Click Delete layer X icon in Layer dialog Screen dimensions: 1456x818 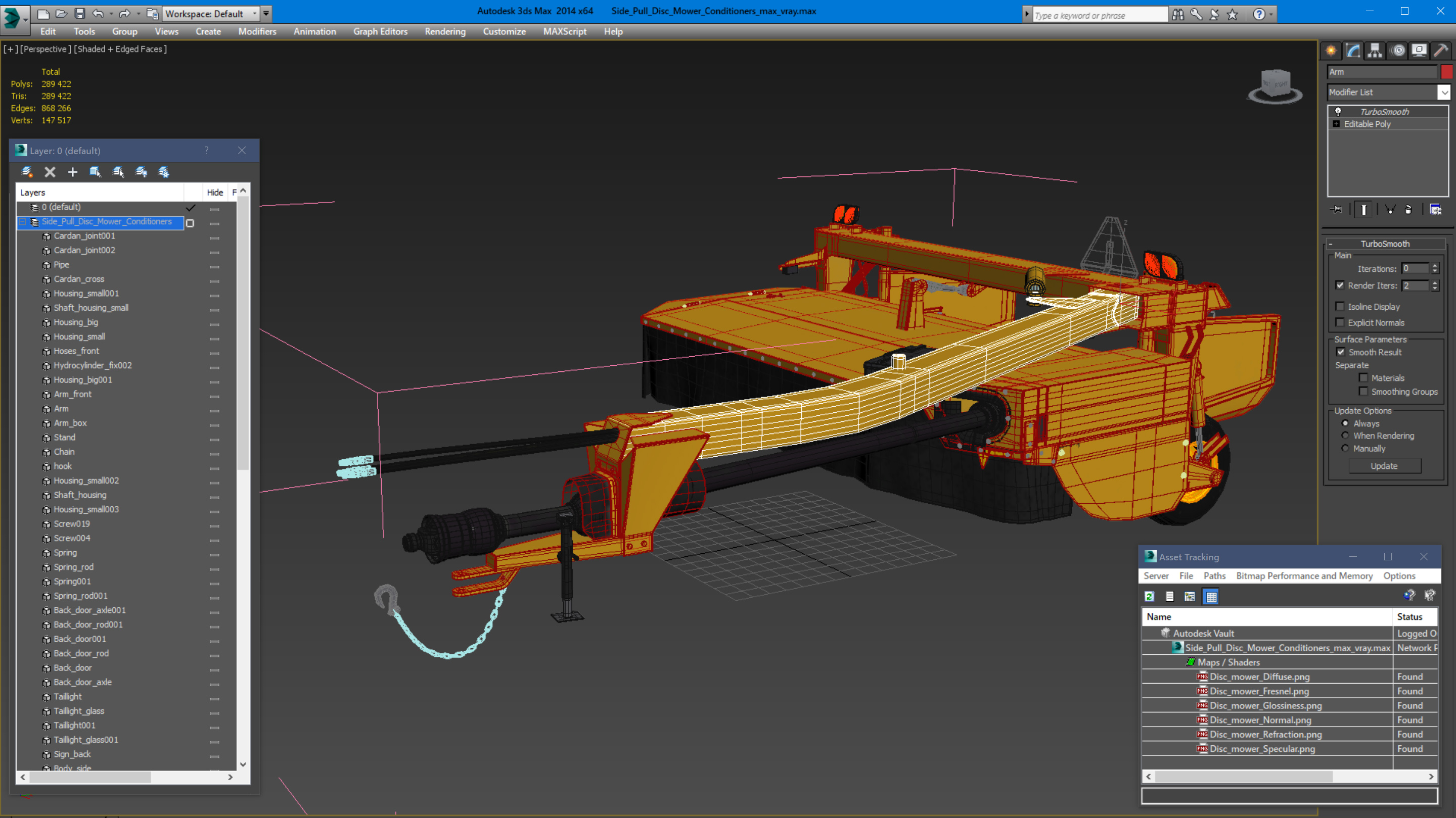coord(50,172)
